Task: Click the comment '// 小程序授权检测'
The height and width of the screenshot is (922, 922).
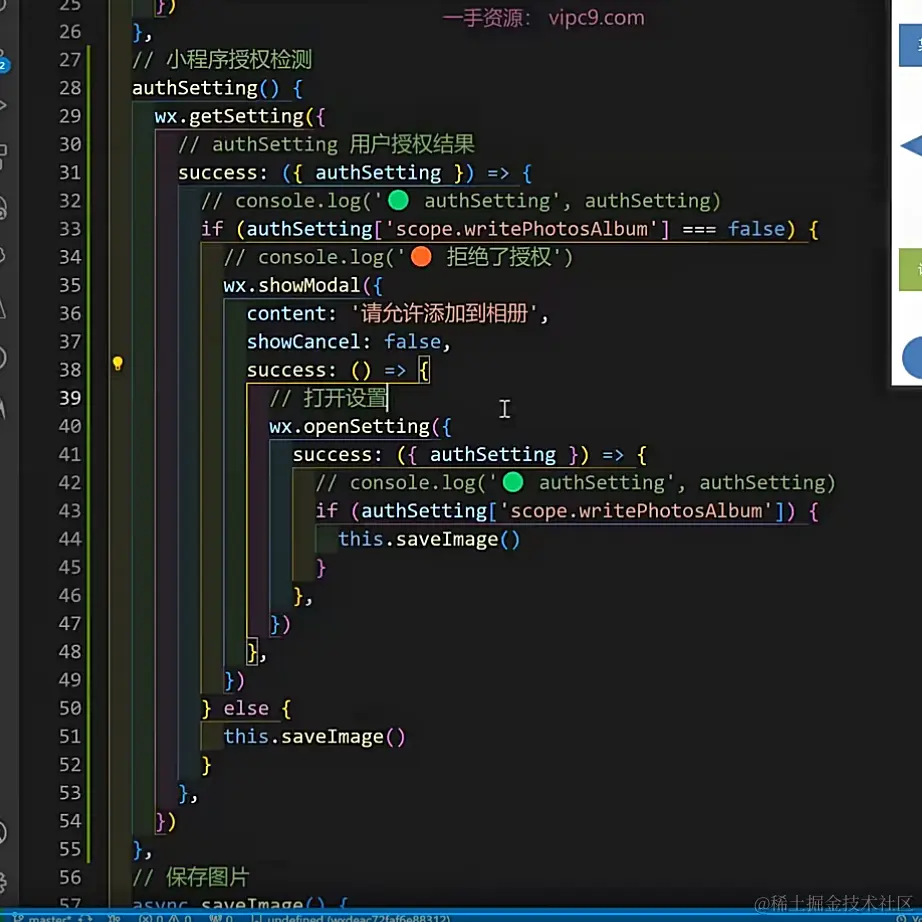Action: pyautogui.click(x=222, y=59)
